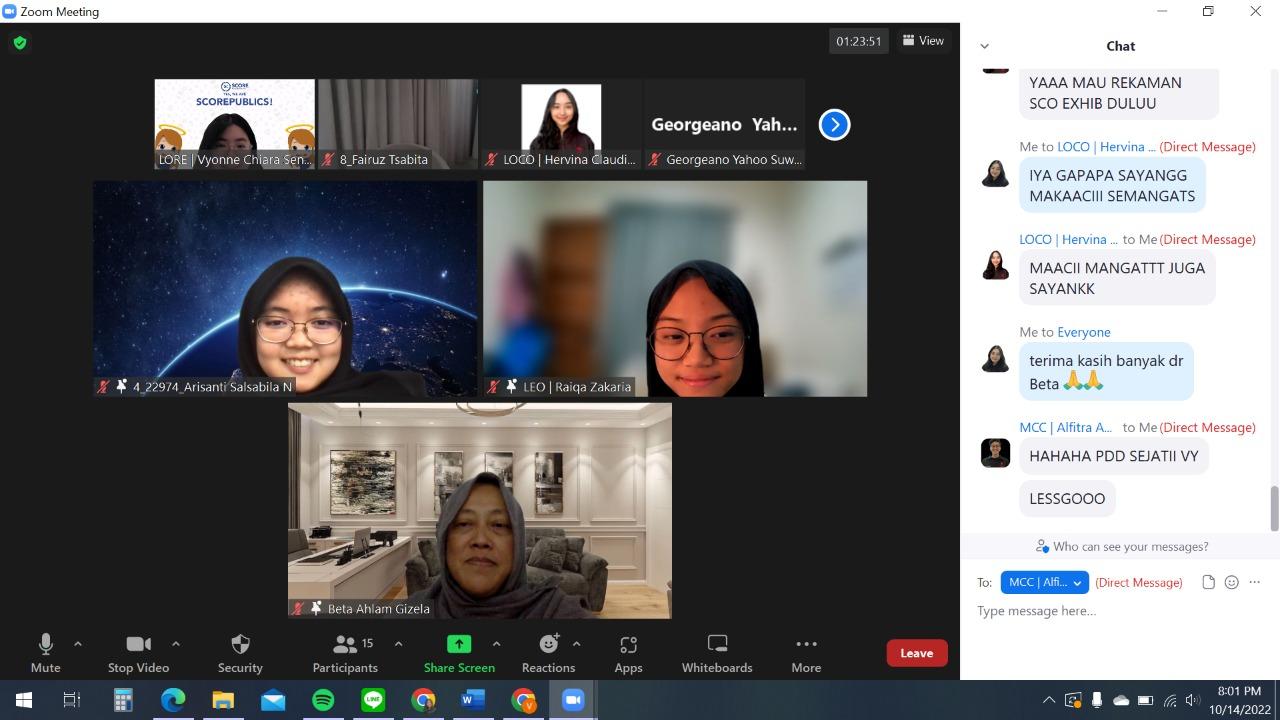This screenshot has width=1280, height=720.
Task: Open the Security shield options
Action: click(240, 653)
